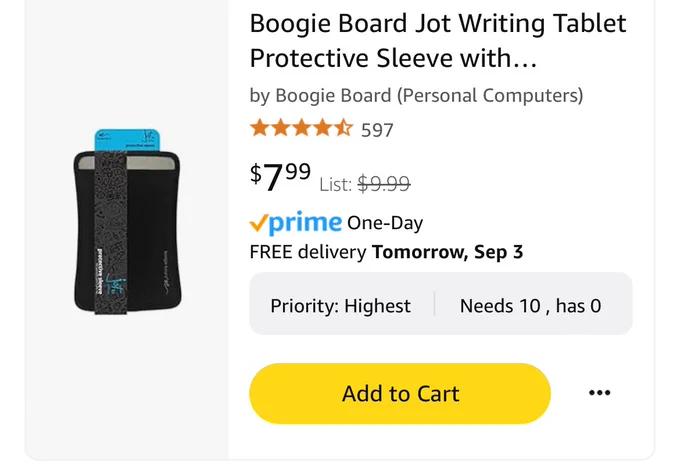
Task: Click the first filled rating star
Action: (259, 128)
